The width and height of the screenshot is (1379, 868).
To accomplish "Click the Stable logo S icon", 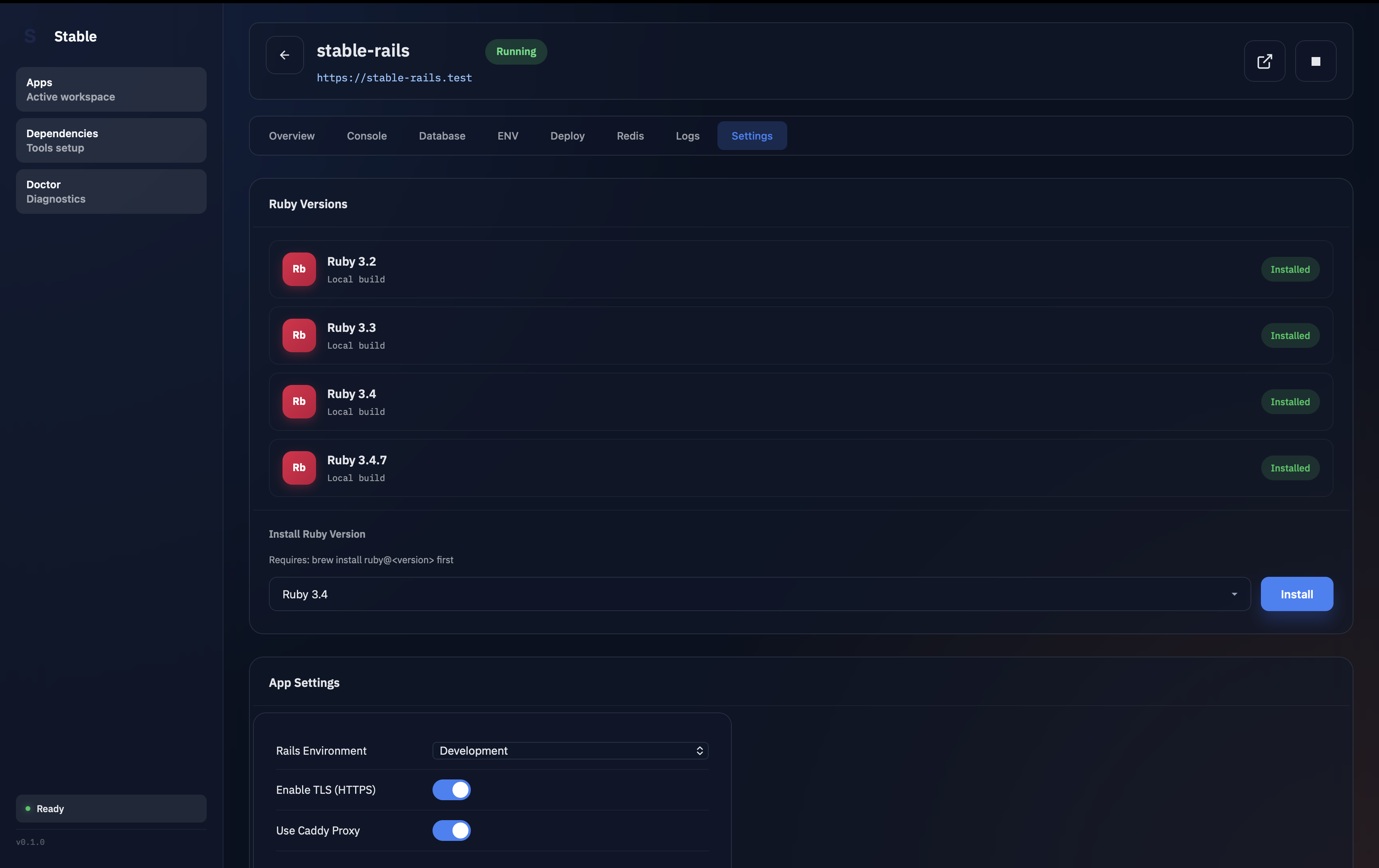I will click(x=30, y=37).
